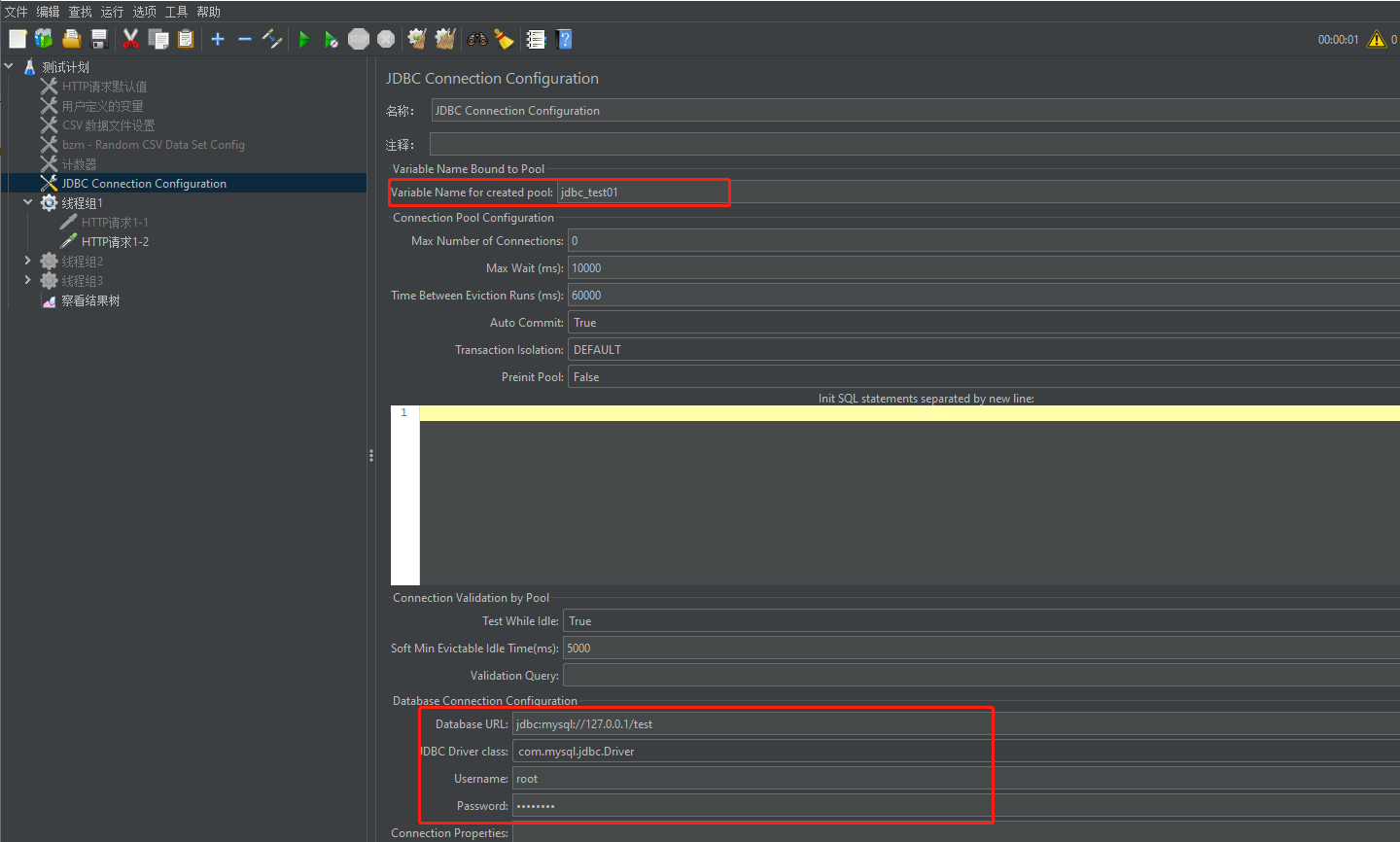Select HTTP请求1-1 sampler in tree

point(115,223)
